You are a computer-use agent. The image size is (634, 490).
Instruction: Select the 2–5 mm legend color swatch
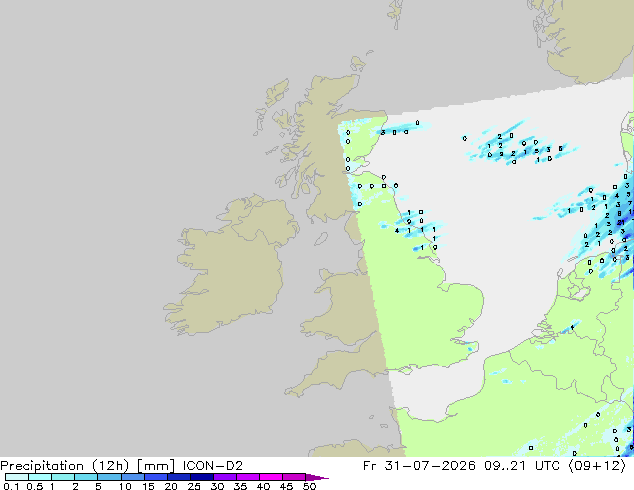86,477
